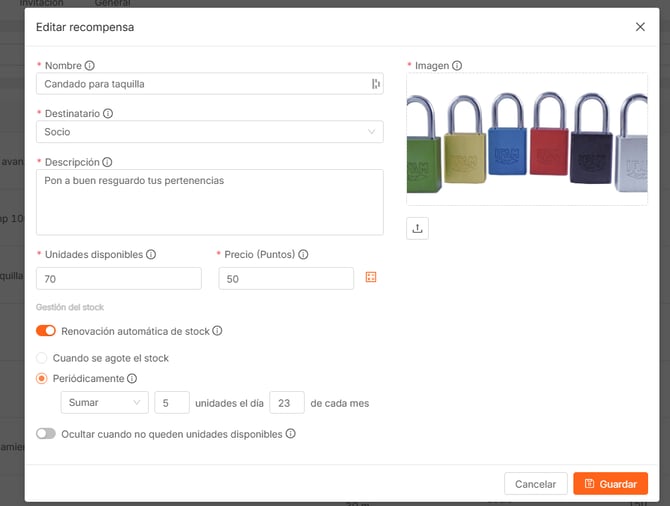Click the info icon next to Descripción
670x506 pixels.
point(107,162)
